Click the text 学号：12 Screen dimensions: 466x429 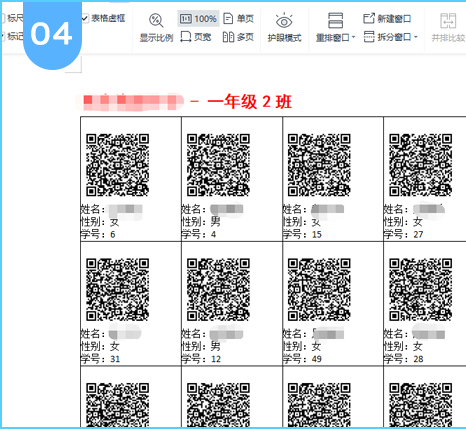click(x=201, y=359)
